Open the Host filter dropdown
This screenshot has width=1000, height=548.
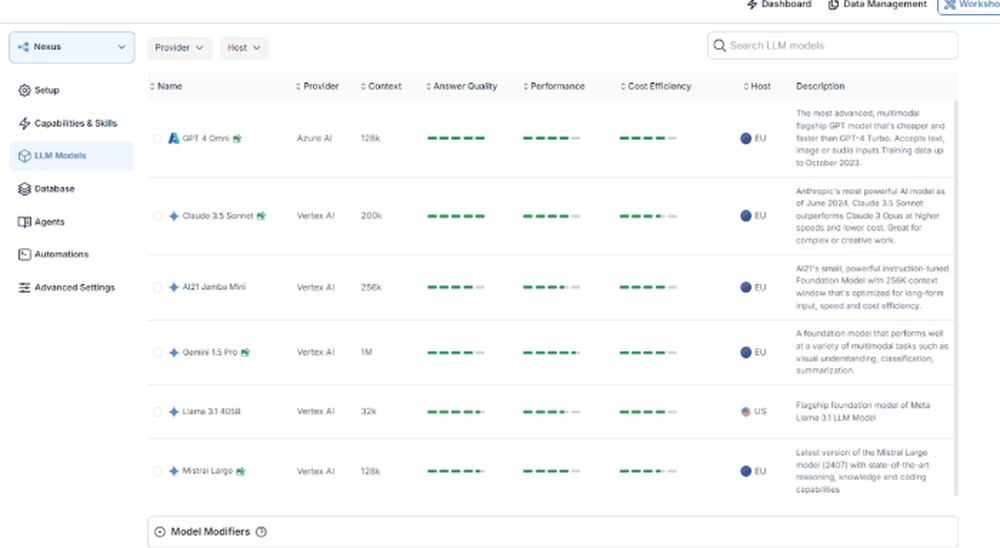(244, 48)
